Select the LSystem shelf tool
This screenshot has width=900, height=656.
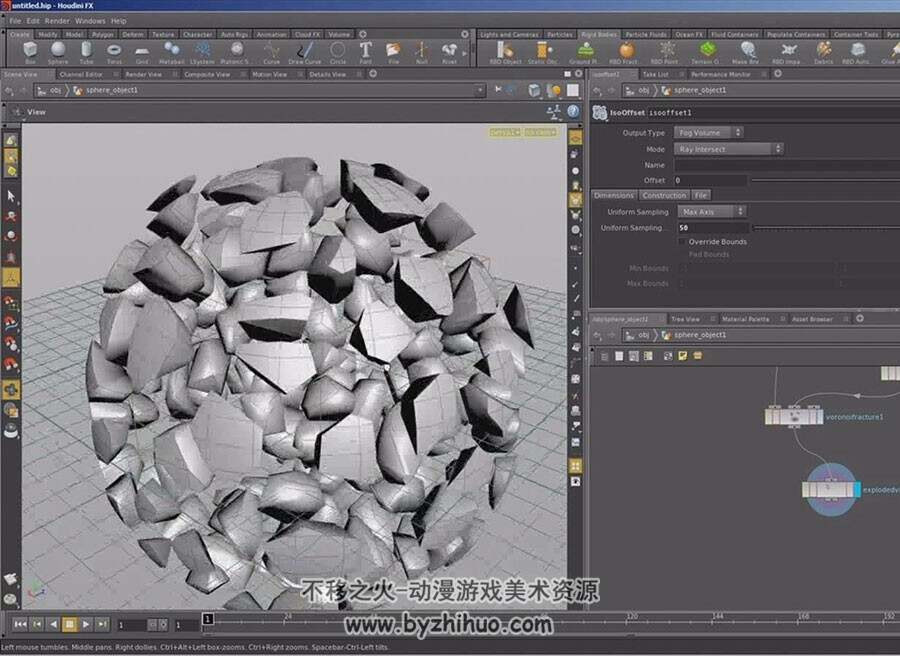[x=202, y=52]
